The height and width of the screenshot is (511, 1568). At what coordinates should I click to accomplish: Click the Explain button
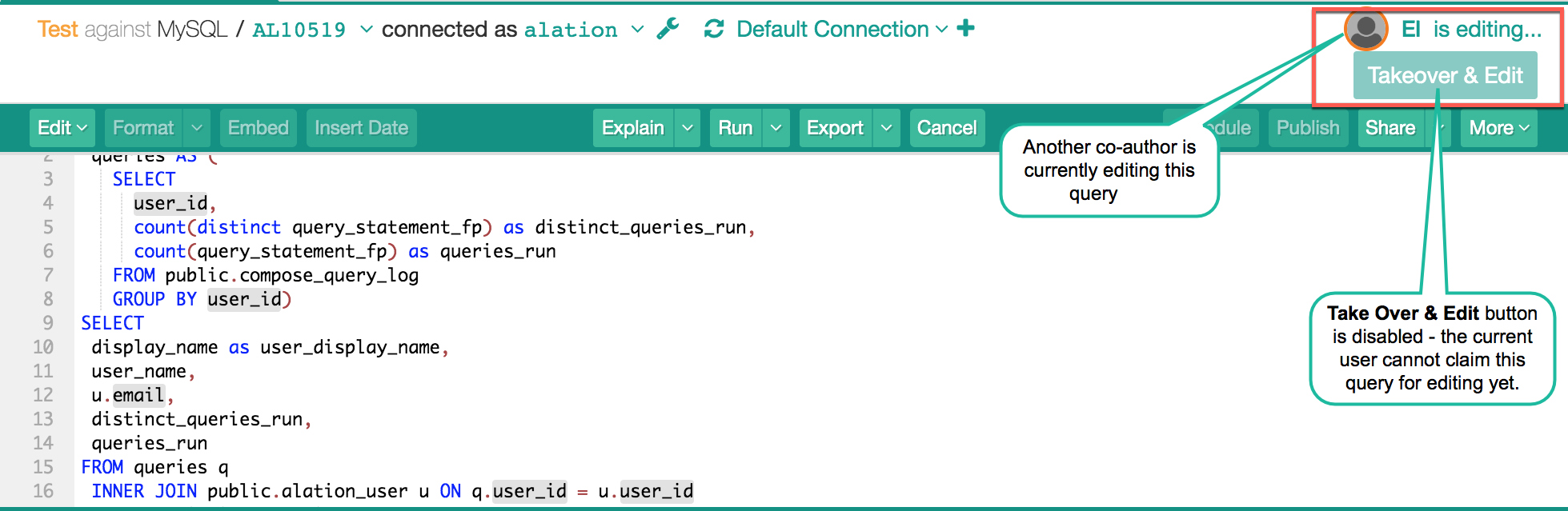(633, 128)
